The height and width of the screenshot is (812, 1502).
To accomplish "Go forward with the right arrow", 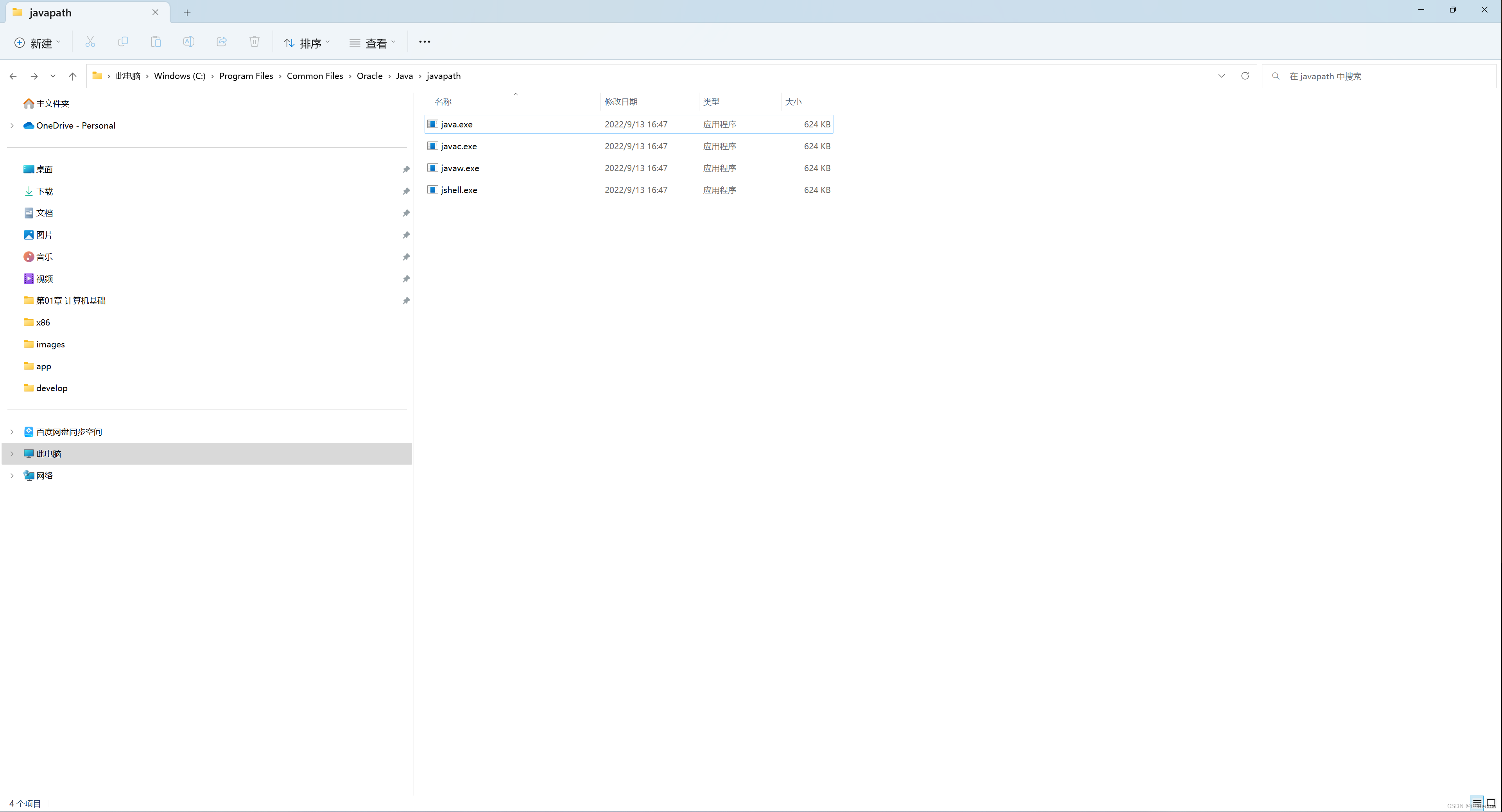I will click(x=34, y=76).
